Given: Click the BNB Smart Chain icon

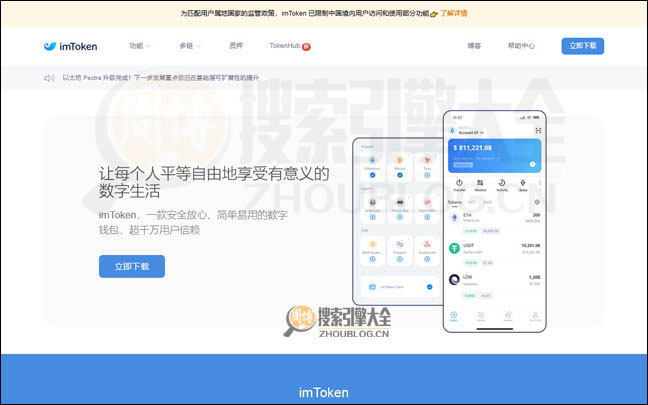Looking at the screenshot, I should click(x=372, y=244).
